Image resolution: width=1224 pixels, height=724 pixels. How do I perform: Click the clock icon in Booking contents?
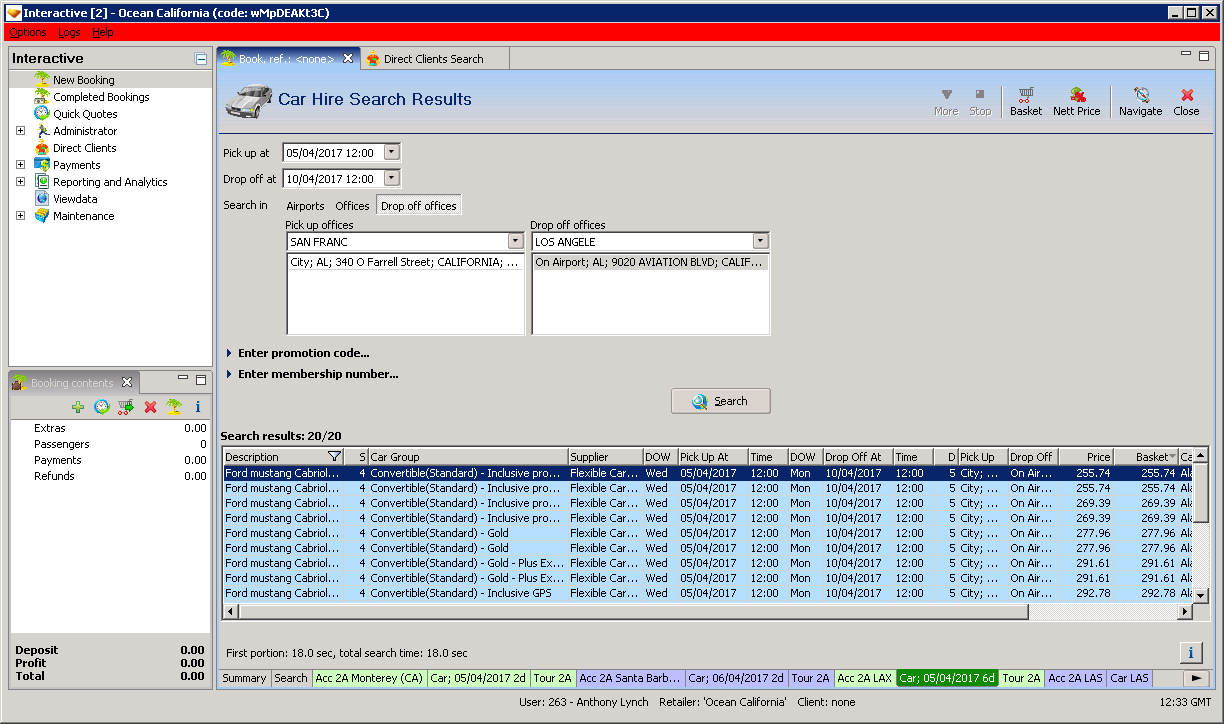[x=101, y=407]
